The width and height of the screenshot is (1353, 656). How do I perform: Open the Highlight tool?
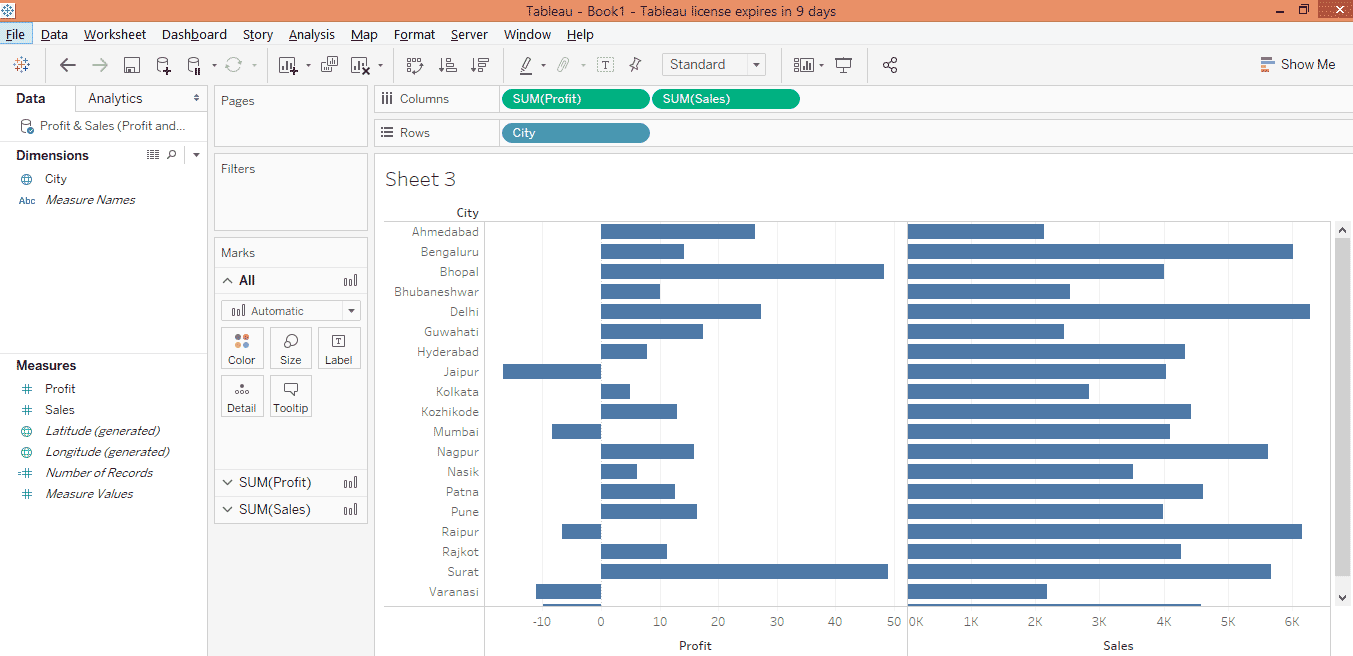click(527, 65)
